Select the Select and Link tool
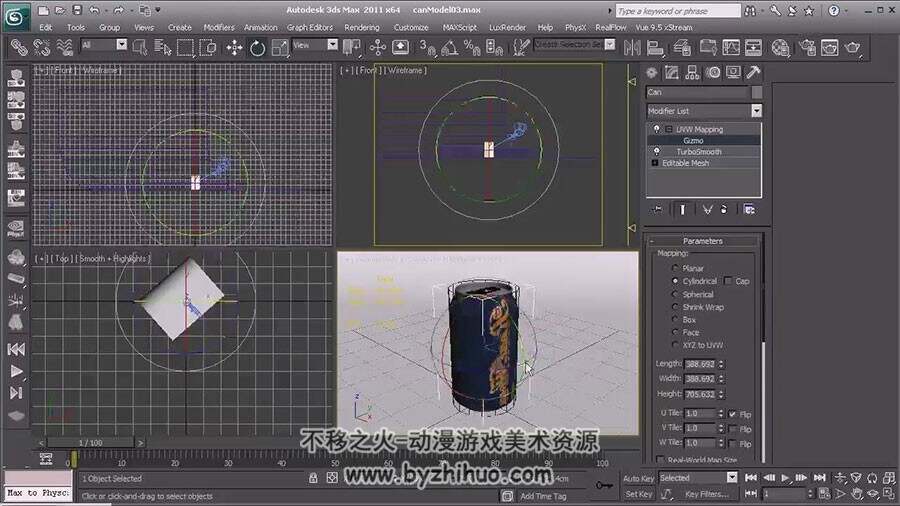 point(19,48)
